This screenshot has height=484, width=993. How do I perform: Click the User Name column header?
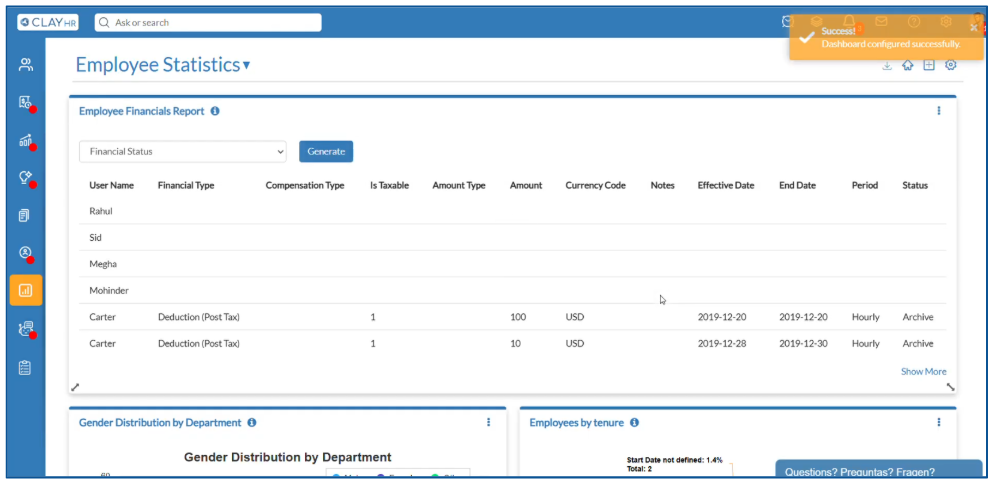[x=111, y=186]
